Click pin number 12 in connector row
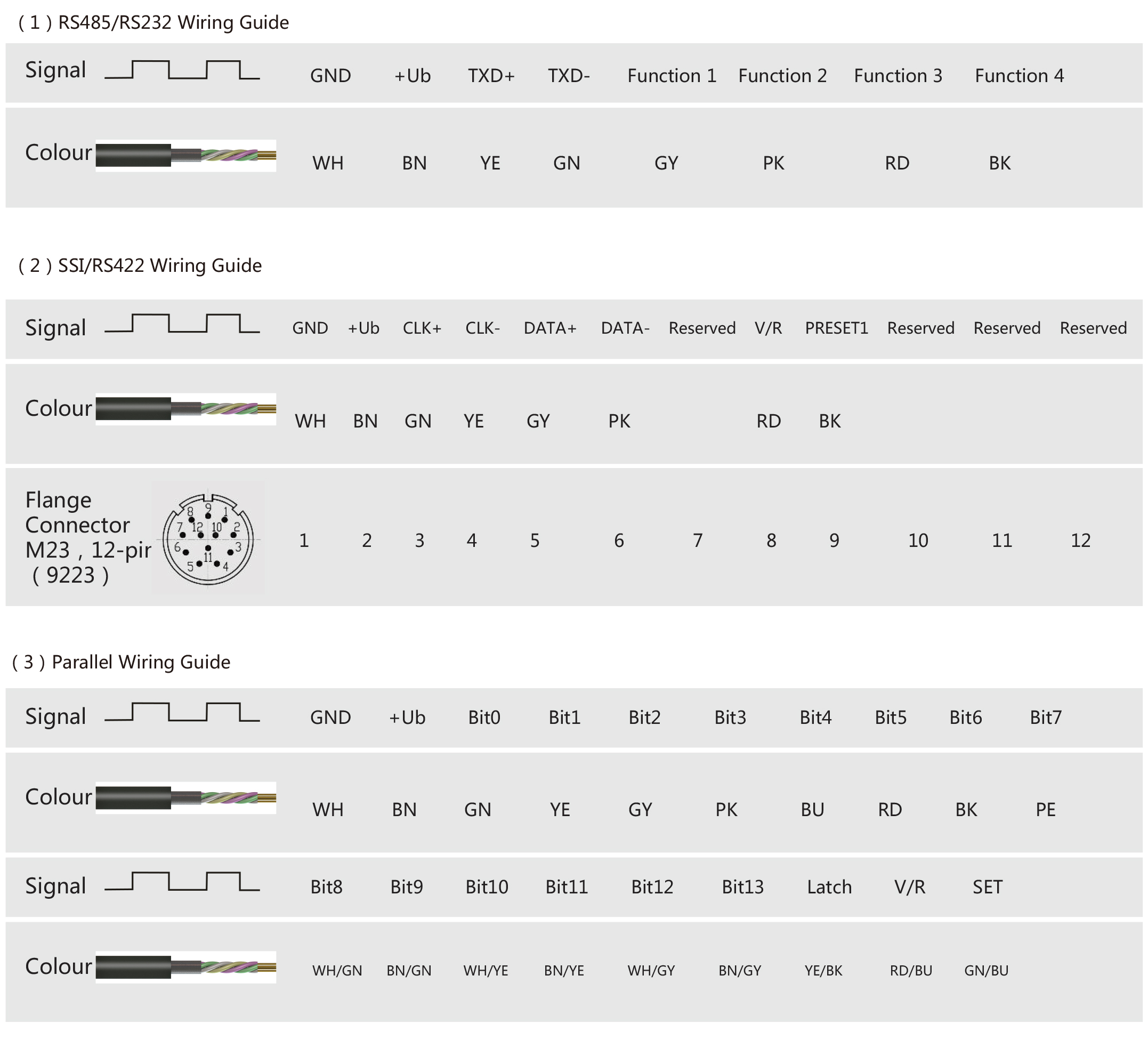This screenshot has height=1040, width=1148. pos(1080,540)
